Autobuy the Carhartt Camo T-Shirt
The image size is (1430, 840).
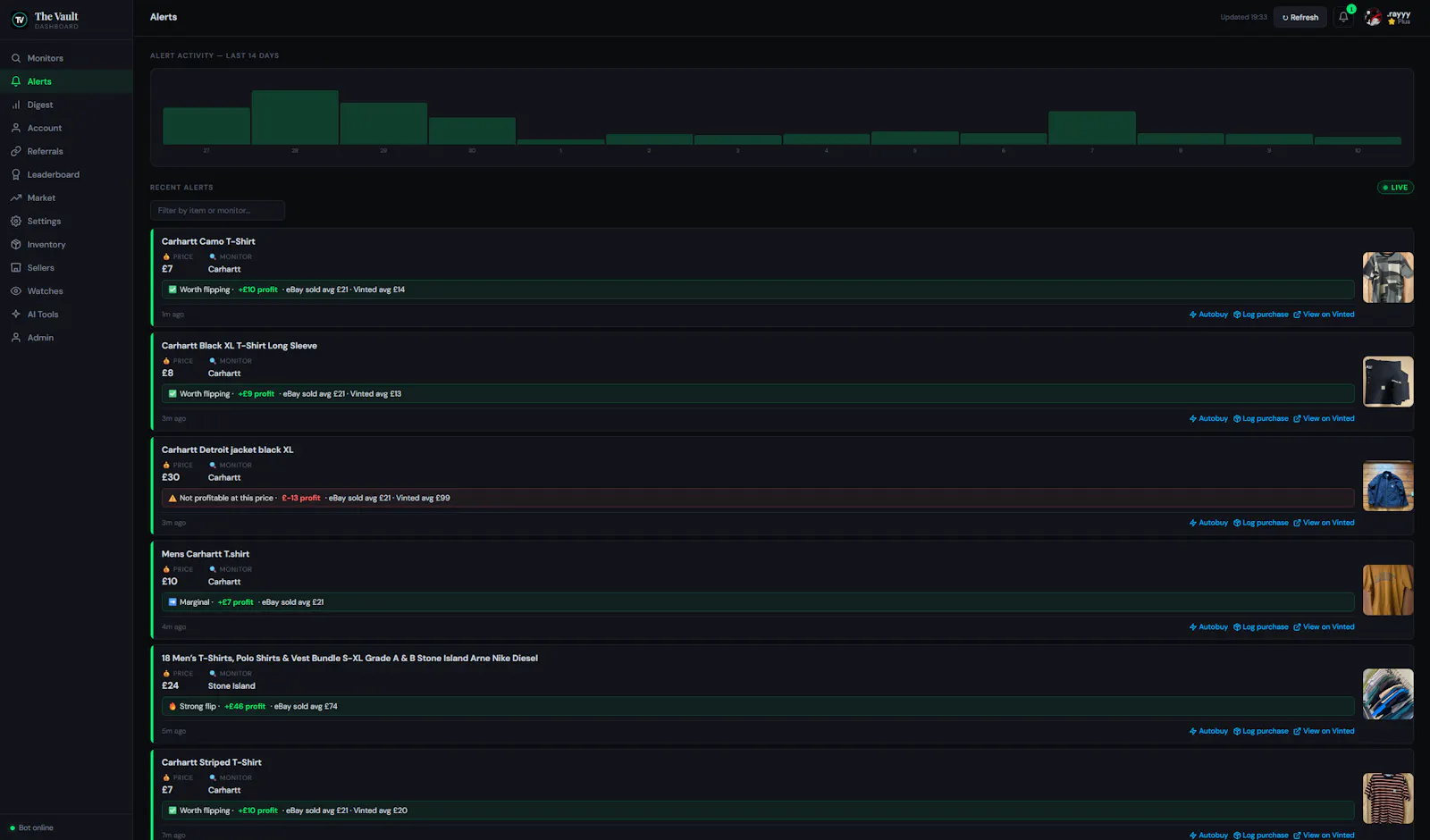pos(1208,315)
